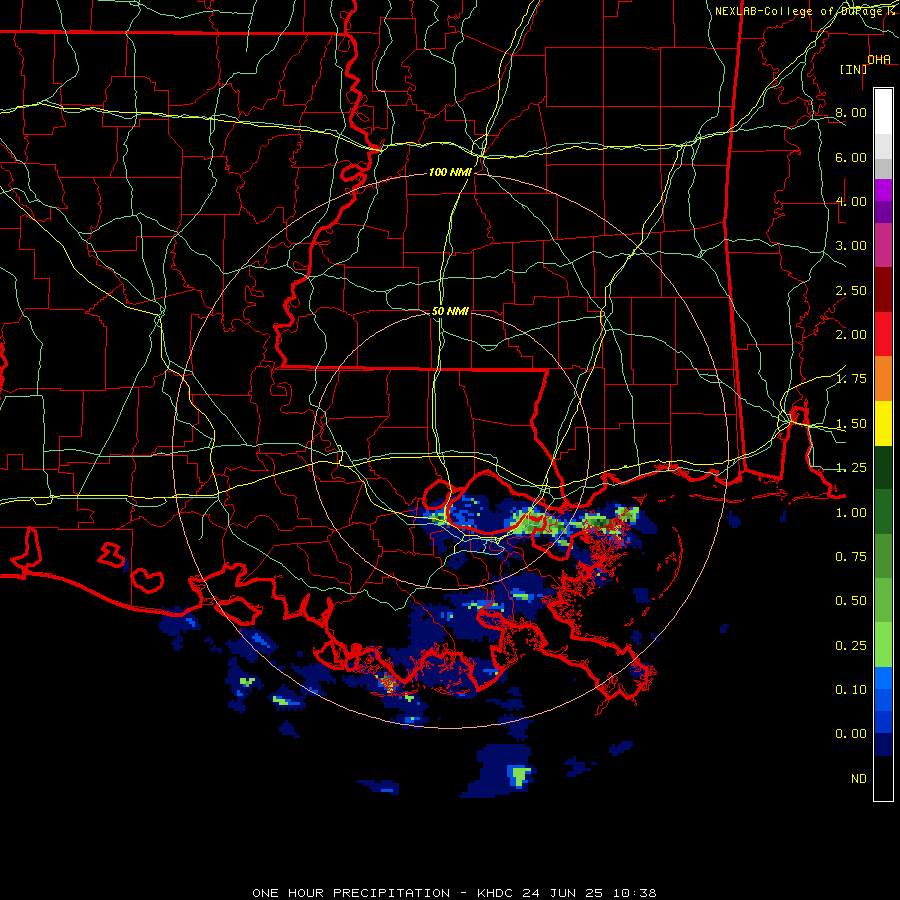Click the '1.00' legend value
Viewport: 900px width, 900px height.
pos(851,513)
